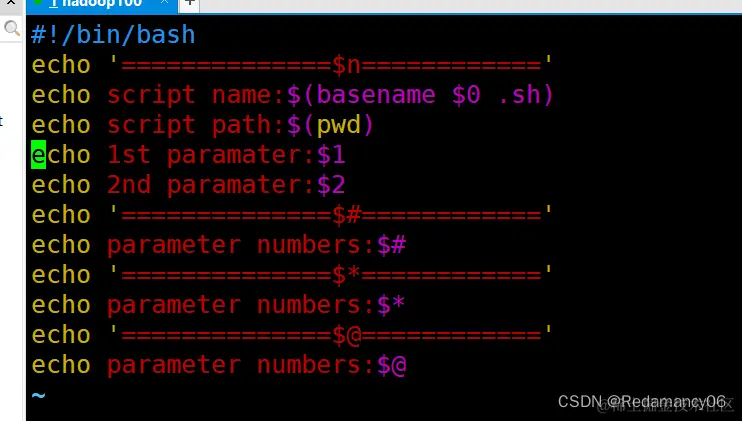Click the 'parameter numbers:$#' line

click(x=218, y=245)
